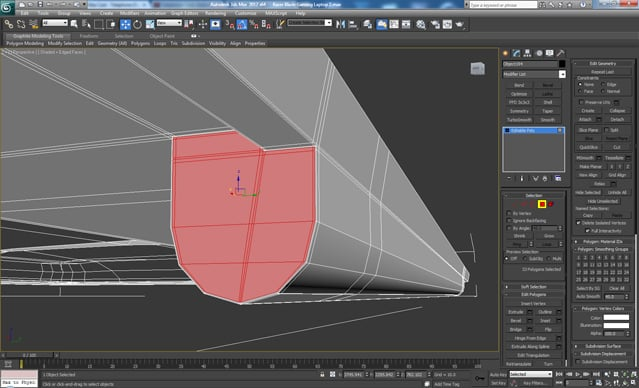Select the Select and Move tool
Viewport: 639px width, 388px height.
(125, 24)
